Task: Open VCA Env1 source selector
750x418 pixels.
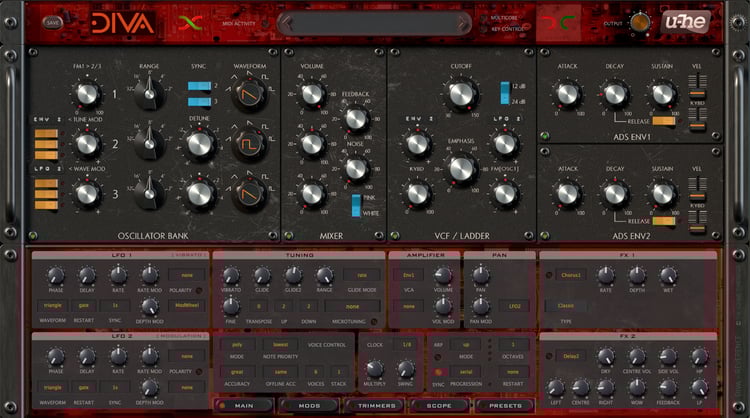Action: tap(408, 275)
